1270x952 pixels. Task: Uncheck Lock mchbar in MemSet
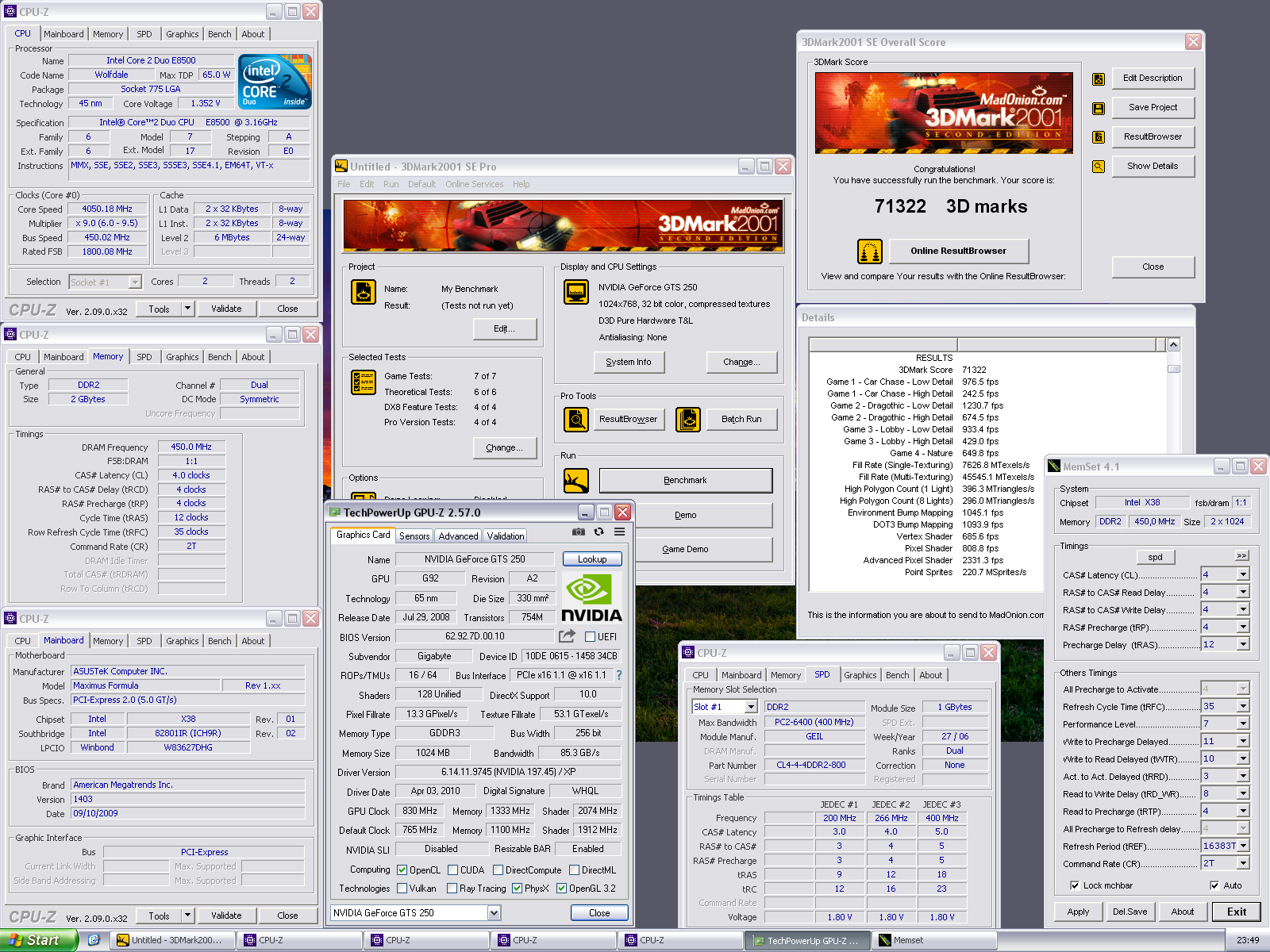point(1075,885)
